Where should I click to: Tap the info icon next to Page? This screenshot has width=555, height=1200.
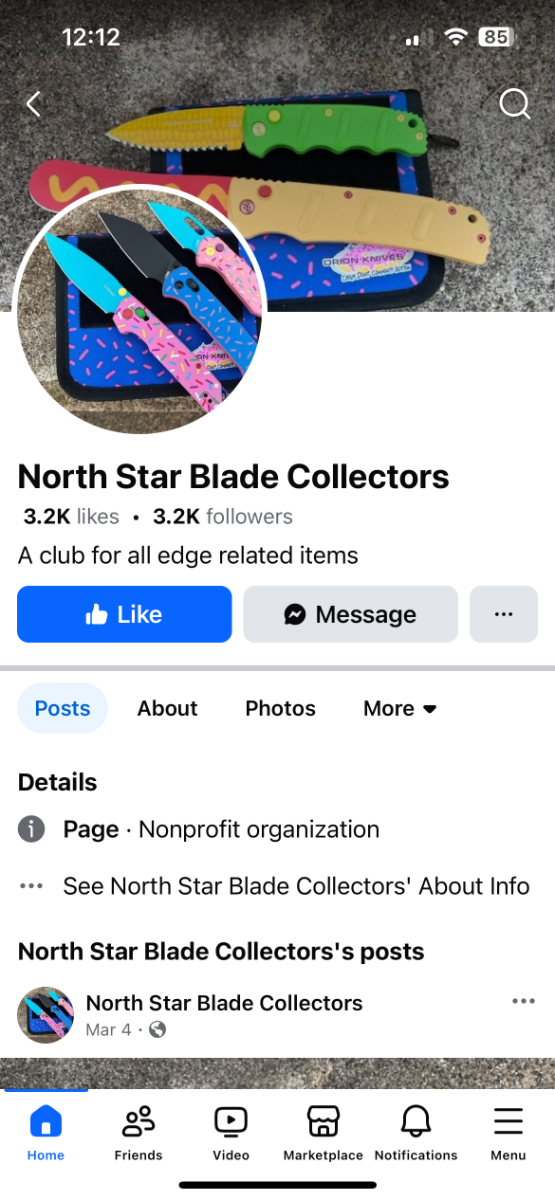point(32,829)
